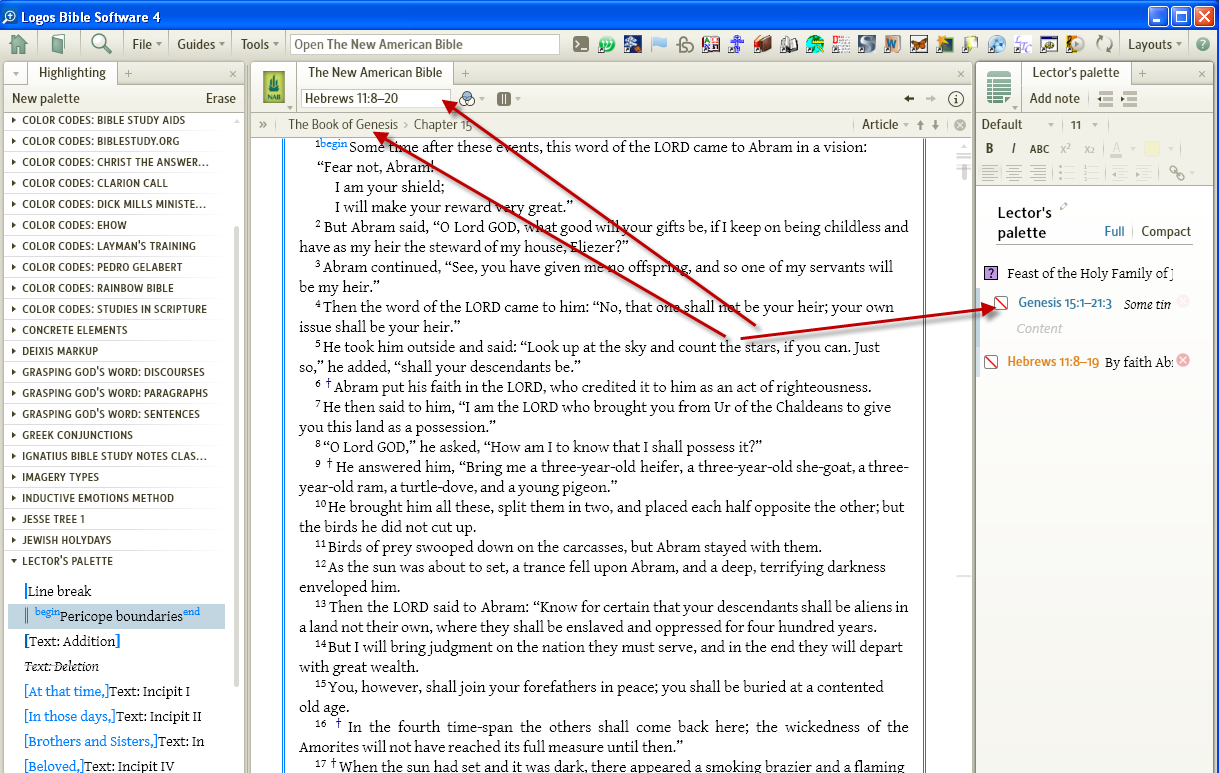Switch notes to Compact view

[1166, 231]
